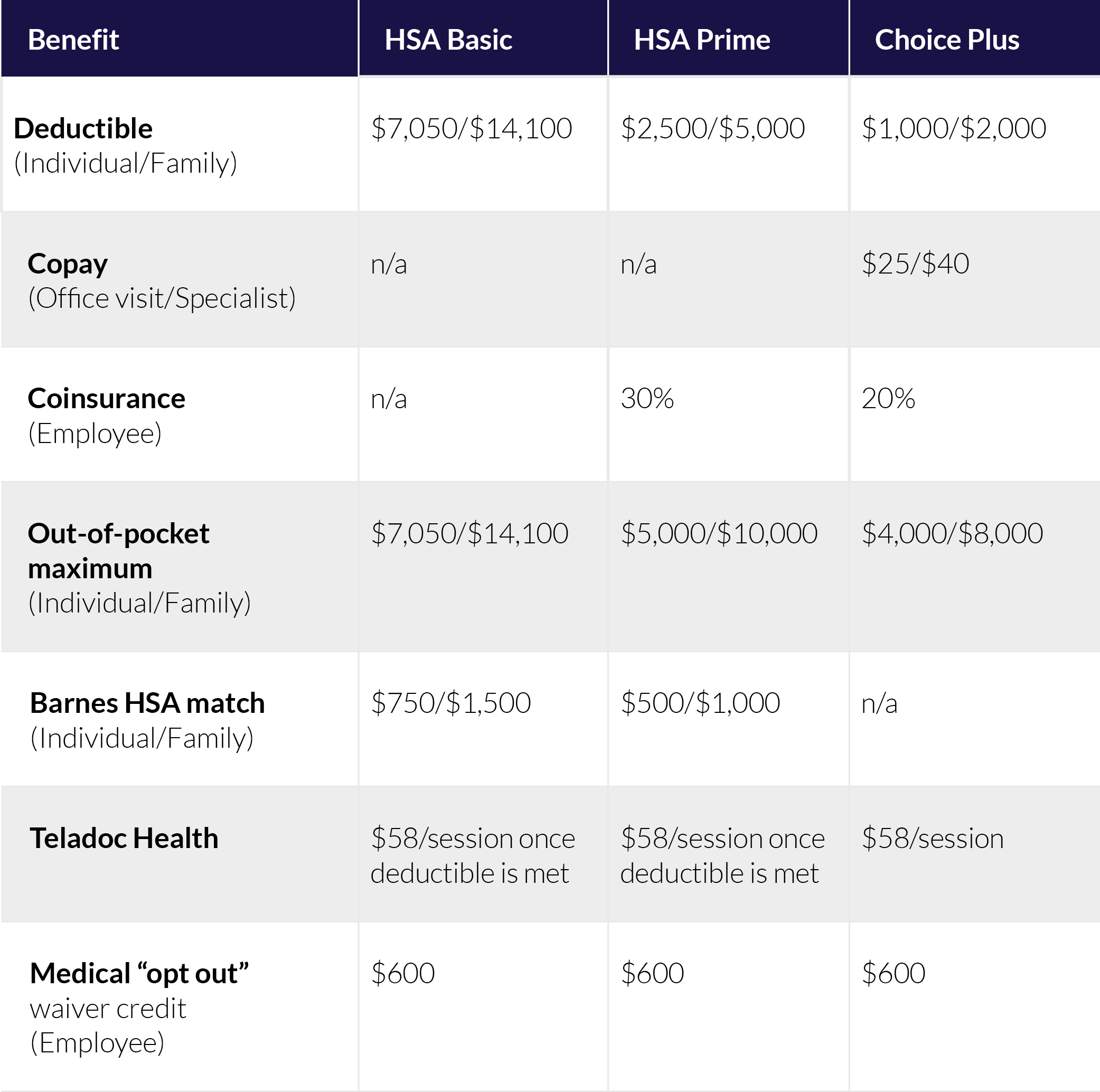Click the HSA Prime column header
1100x1092 pixels.
pyautogui.click(x=701, y=40)
